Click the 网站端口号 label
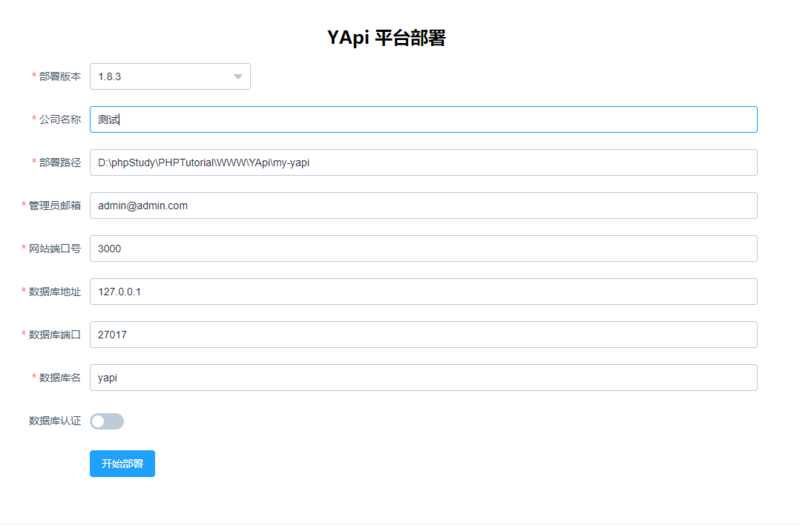Viewport: 800px width, 526px height. tap(55, 248)
